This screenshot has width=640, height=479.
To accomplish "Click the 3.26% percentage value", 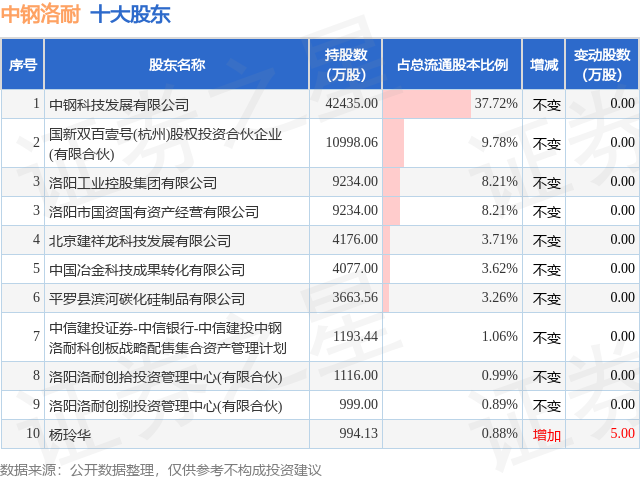I will pyautogui.click(x=500, y=297).
